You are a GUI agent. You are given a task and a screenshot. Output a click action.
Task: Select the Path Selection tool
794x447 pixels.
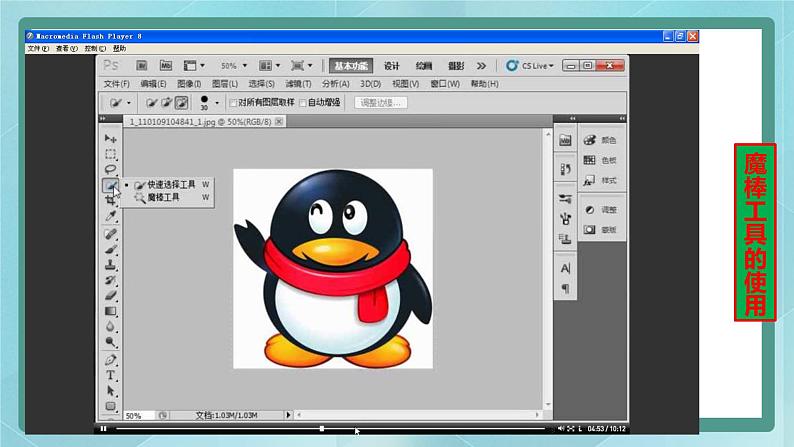click(110, 391)
